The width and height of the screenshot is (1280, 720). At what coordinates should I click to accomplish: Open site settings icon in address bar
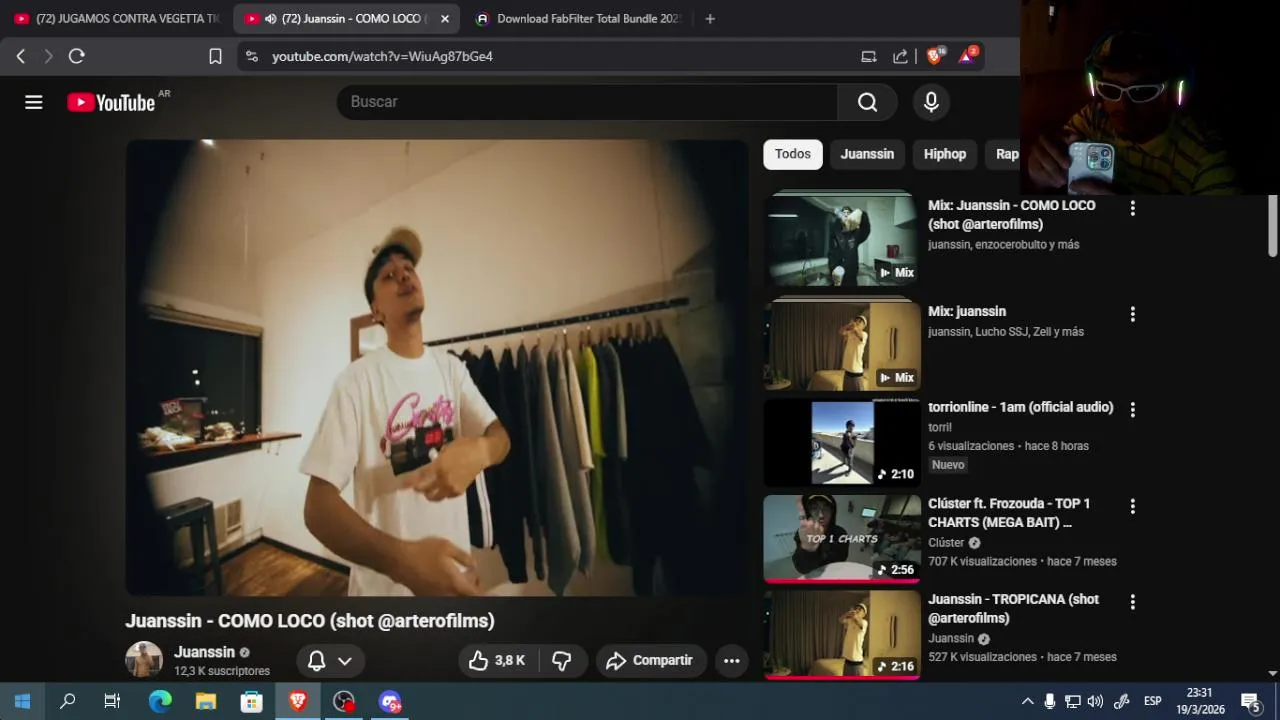[x=251, y=56]
